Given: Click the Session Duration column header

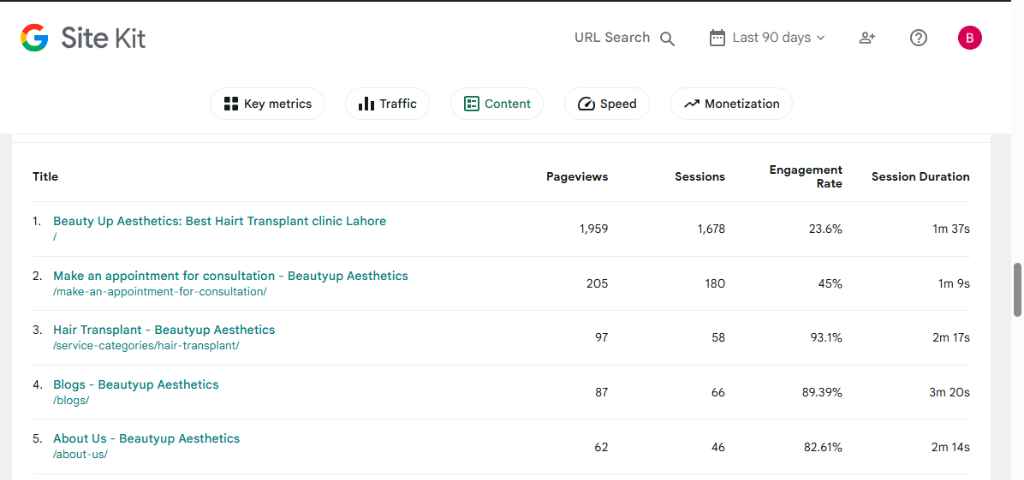Looking at the screenshot, I should click(x=920, y=176).
